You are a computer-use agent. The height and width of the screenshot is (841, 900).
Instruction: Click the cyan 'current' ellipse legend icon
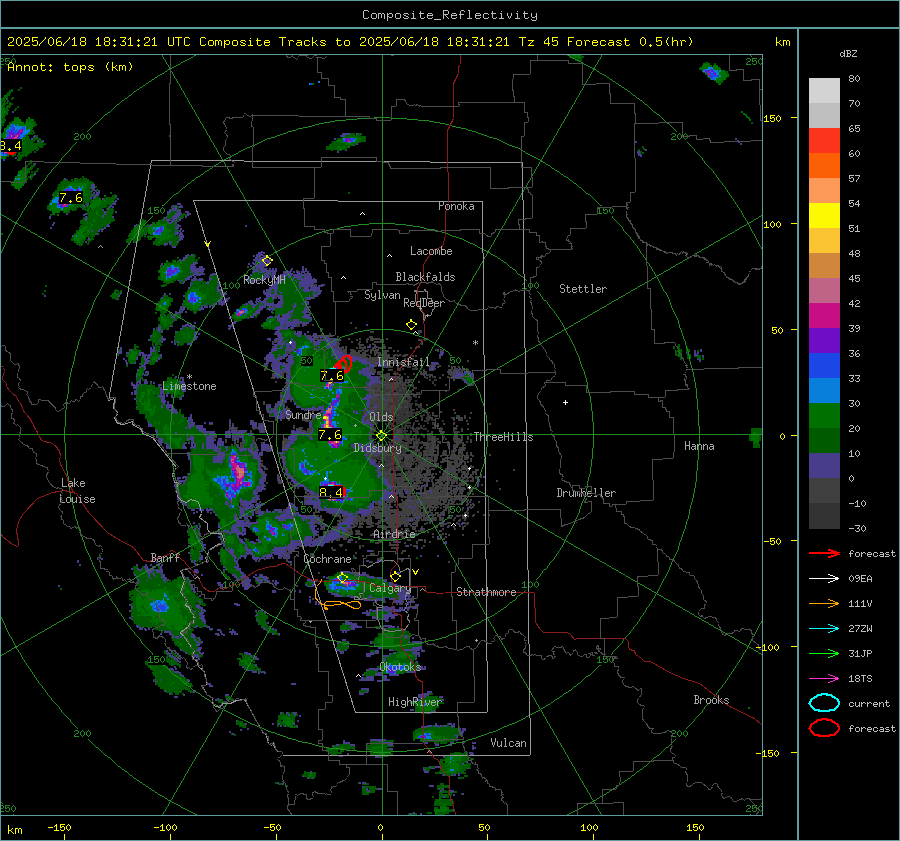point(824,703)
